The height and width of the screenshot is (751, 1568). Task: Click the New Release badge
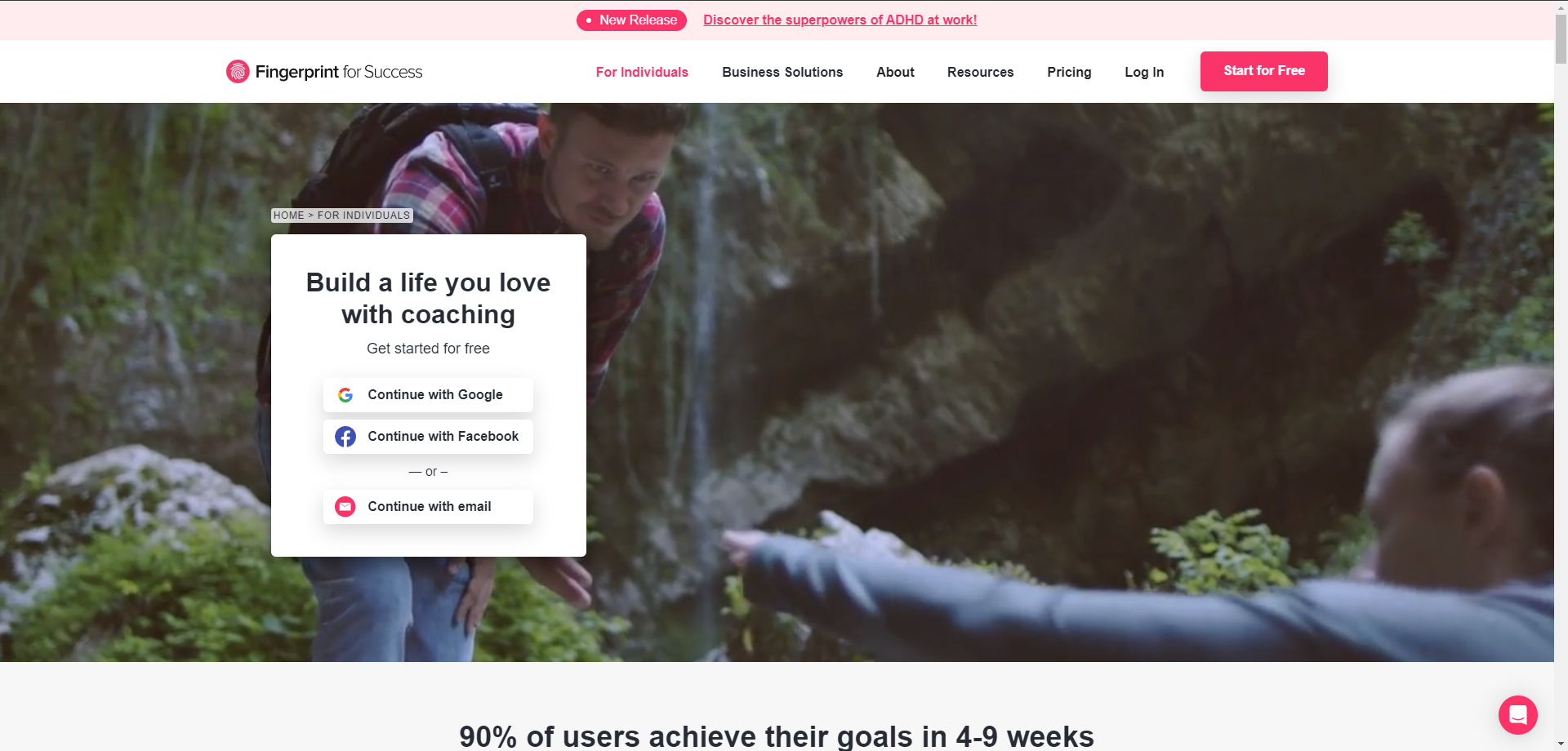[631, 20]
